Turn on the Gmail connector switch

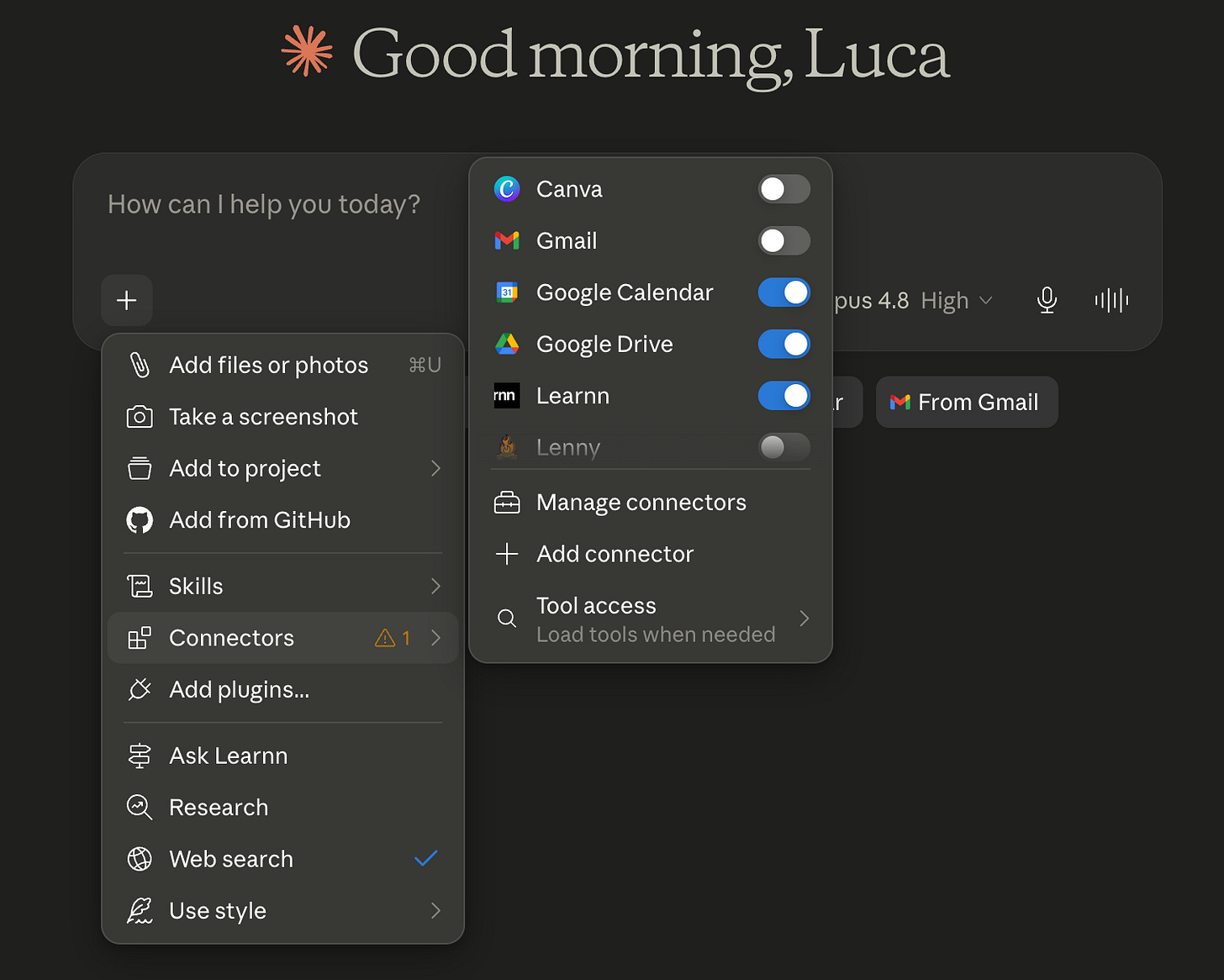(x=784, y=241)
